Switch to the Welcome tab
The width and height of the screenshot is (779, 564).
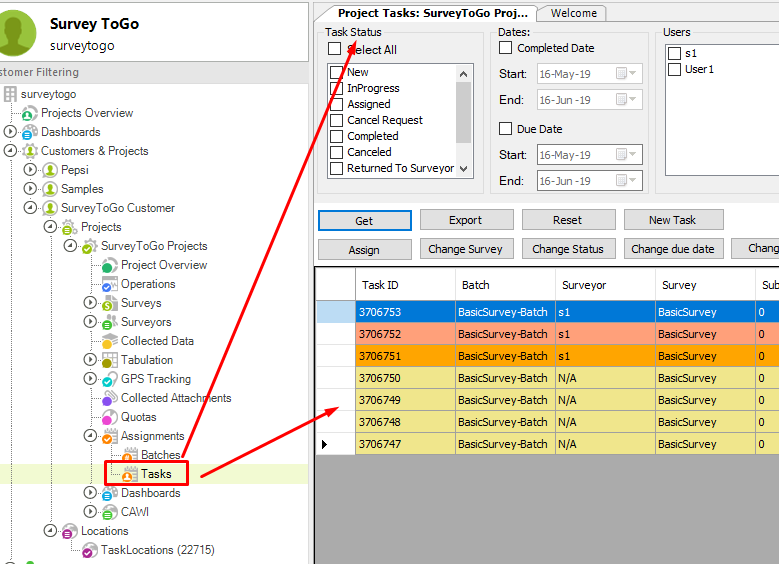(x=573, y=13)
